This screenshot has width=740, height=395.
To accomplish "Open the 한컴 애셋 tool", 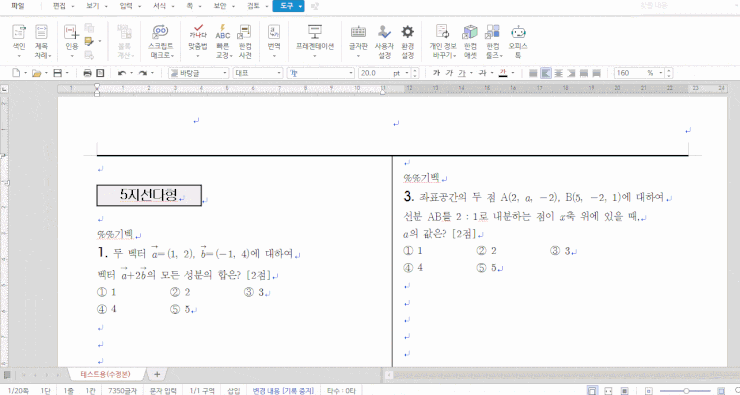I will (470, 42).
